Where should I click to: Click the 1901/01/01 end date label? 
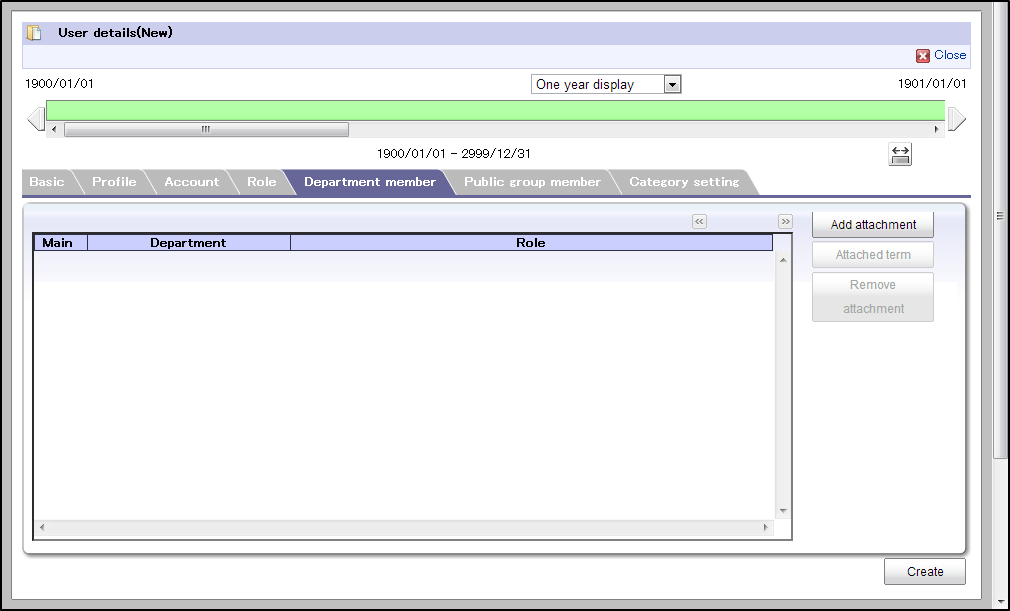(932, 84)
